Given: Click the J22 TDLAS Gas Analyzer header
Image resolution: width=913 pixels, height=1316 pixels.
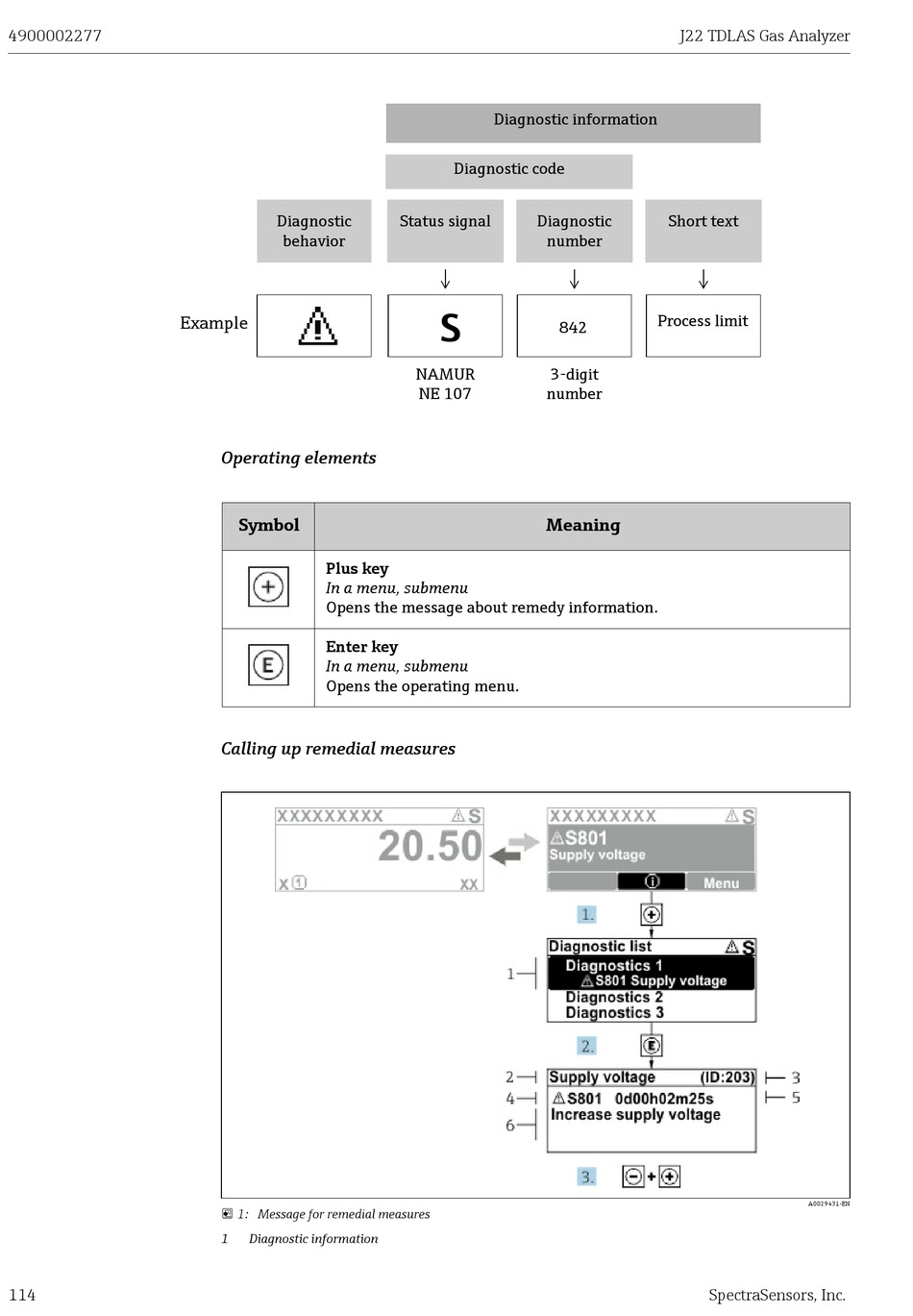Looking at the screenshot, I should tap(765, 36).
